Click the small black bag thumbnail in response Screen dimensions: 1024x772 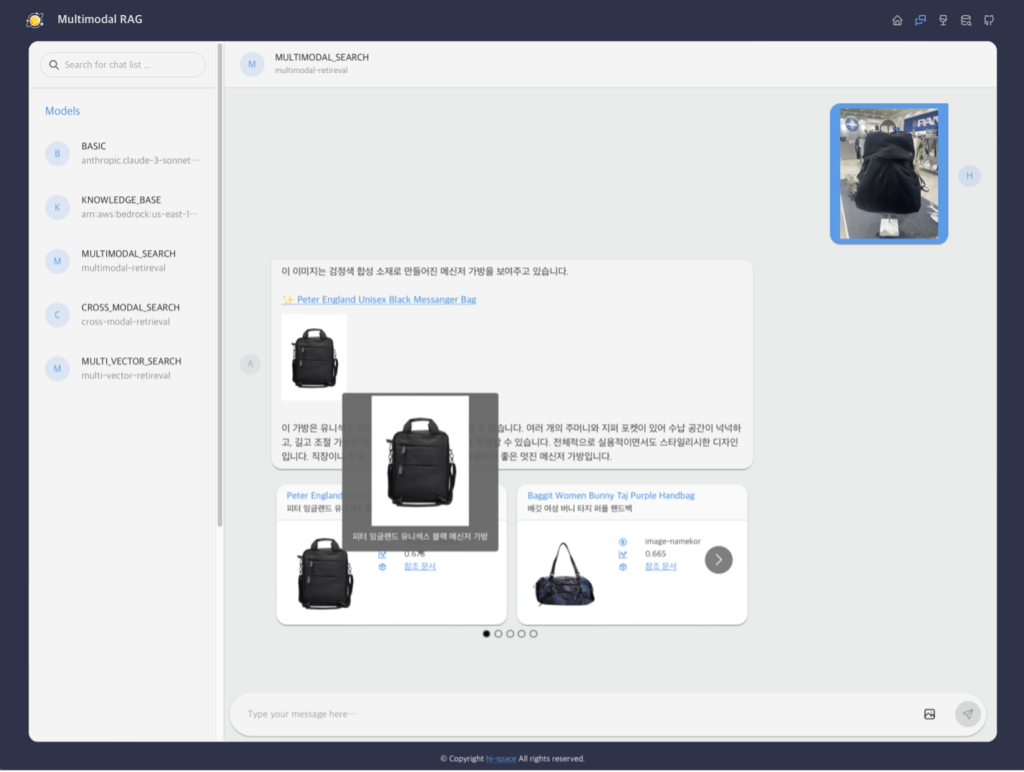coord(314,357)
